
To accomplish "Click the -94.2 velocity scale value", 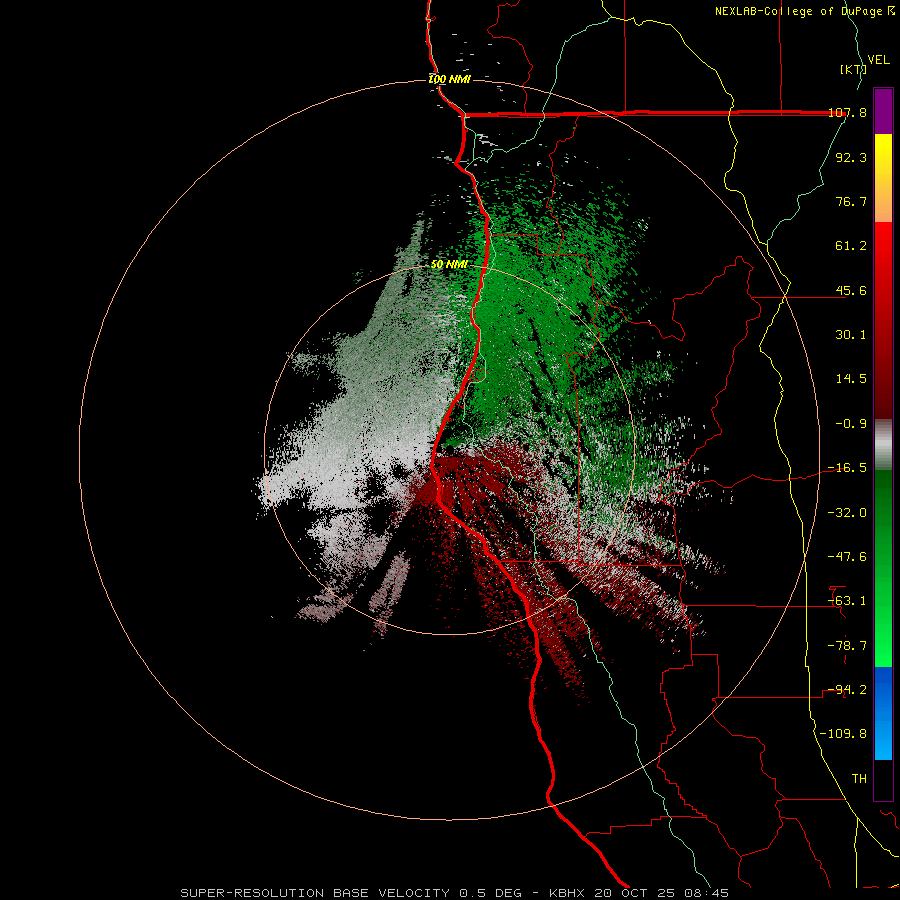I will click(x=847, y=690).
